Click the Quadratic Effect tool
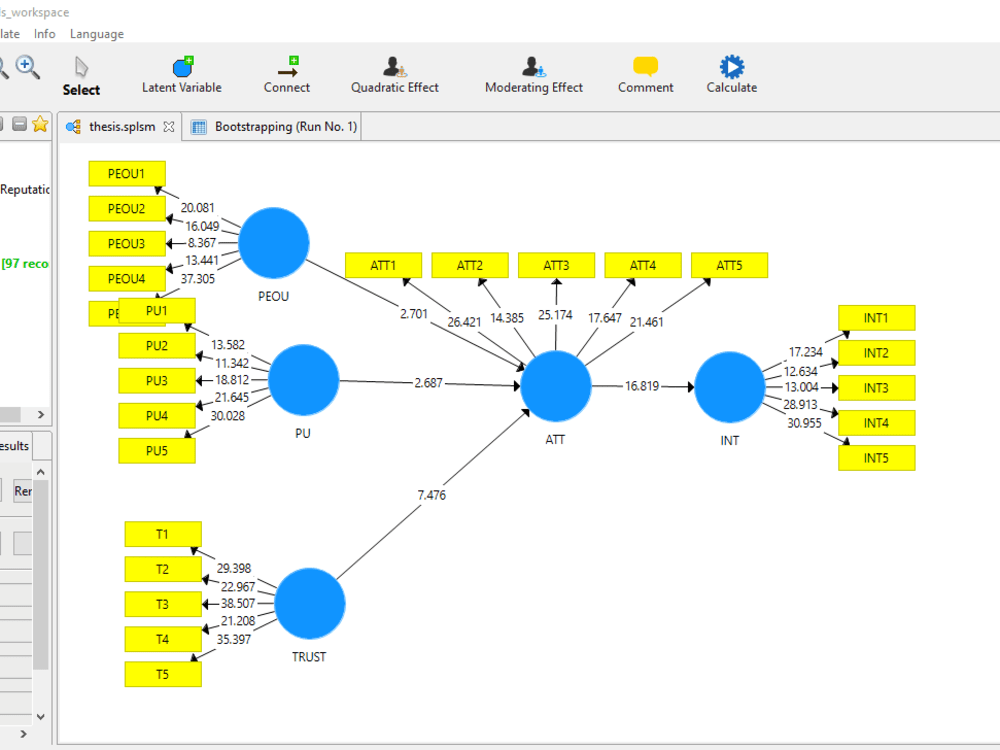 (x=394, y=70)
